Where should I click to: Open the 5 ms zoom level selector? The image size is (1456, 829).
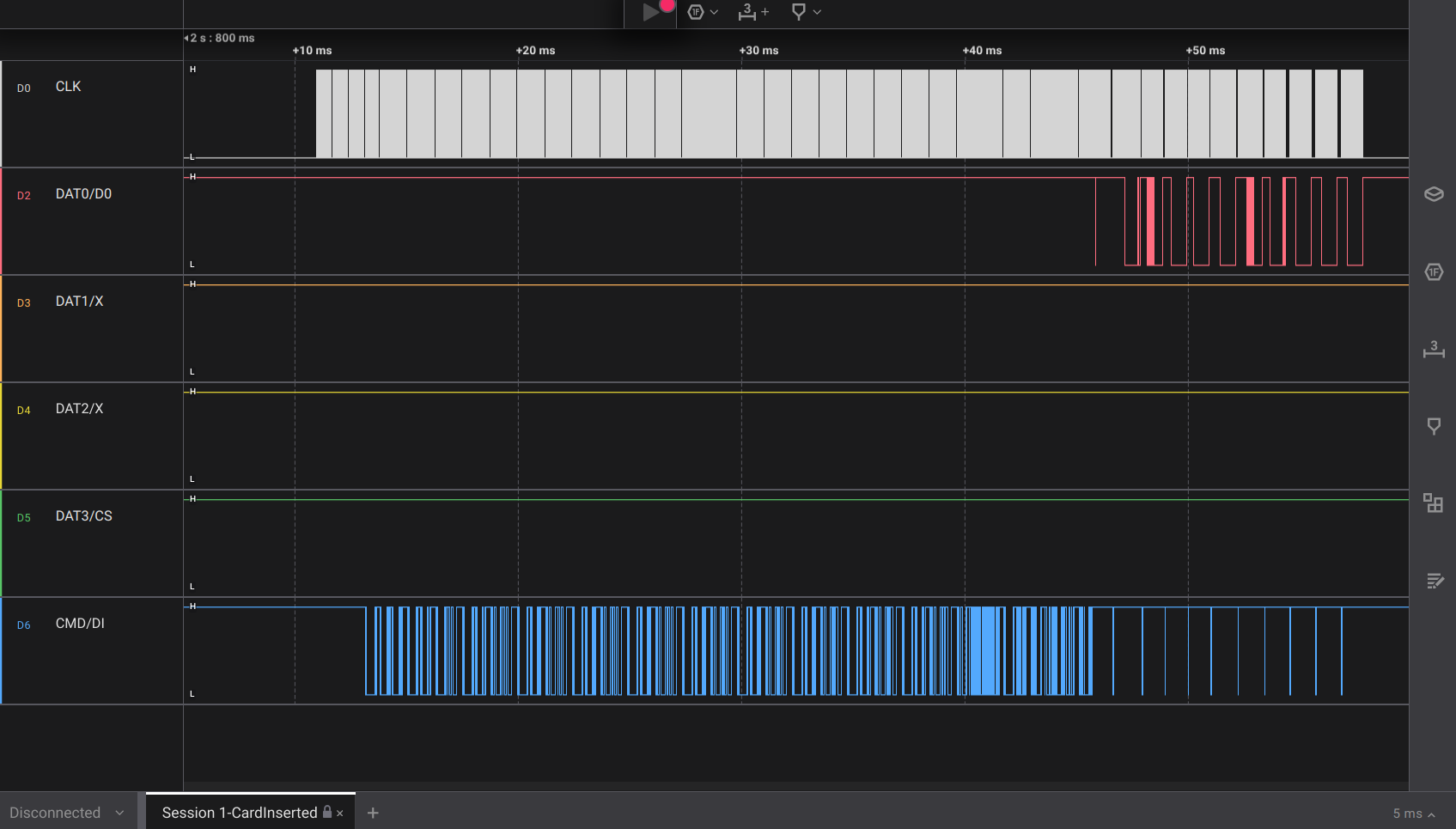coord(1414,814)
